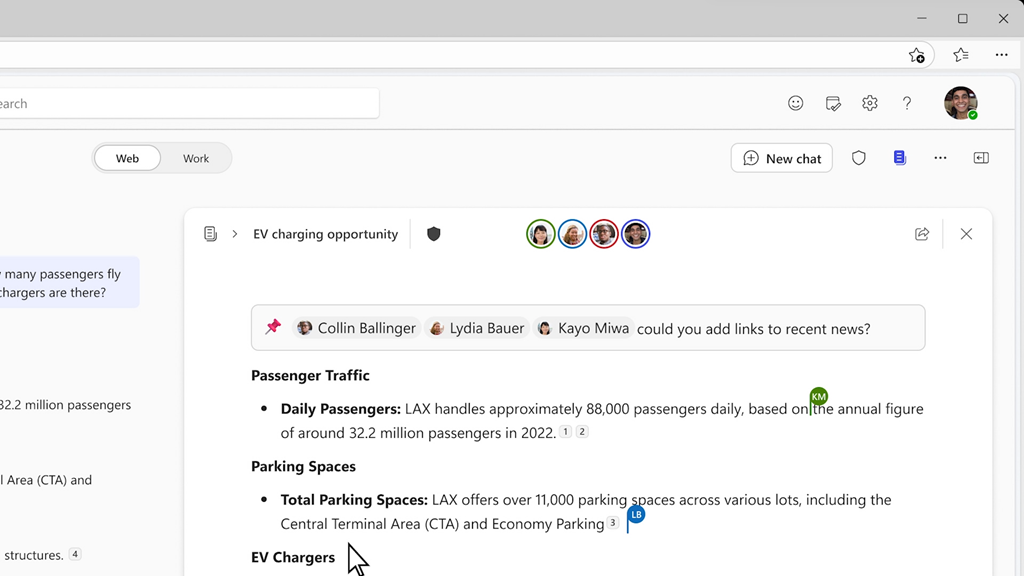Image resolution: width=1024 pixels, height=576 pixels.
Task: Switch to the Work toggle option
Action: pos(196,158)
